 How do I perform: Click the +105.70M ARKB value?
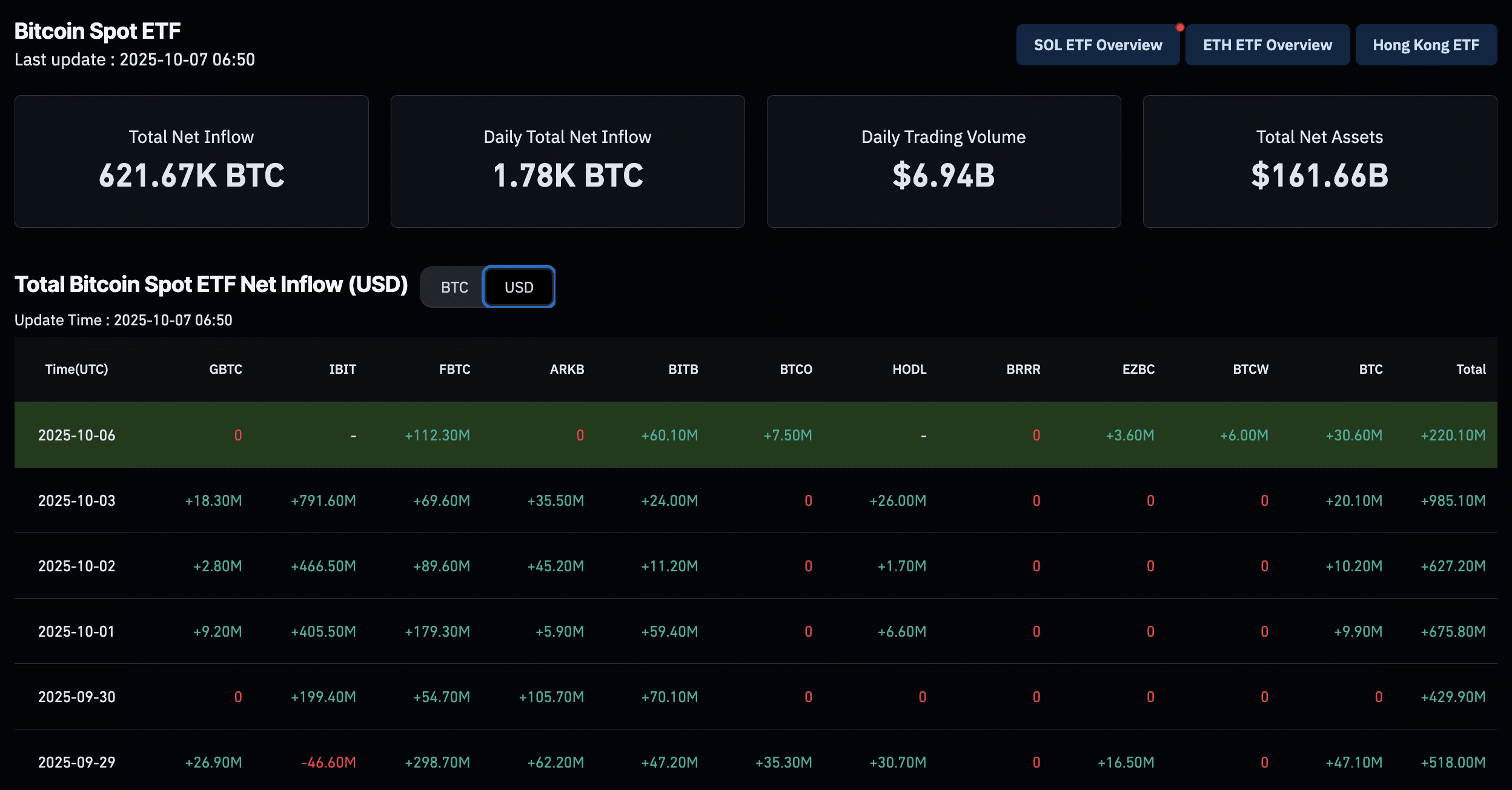551,697
